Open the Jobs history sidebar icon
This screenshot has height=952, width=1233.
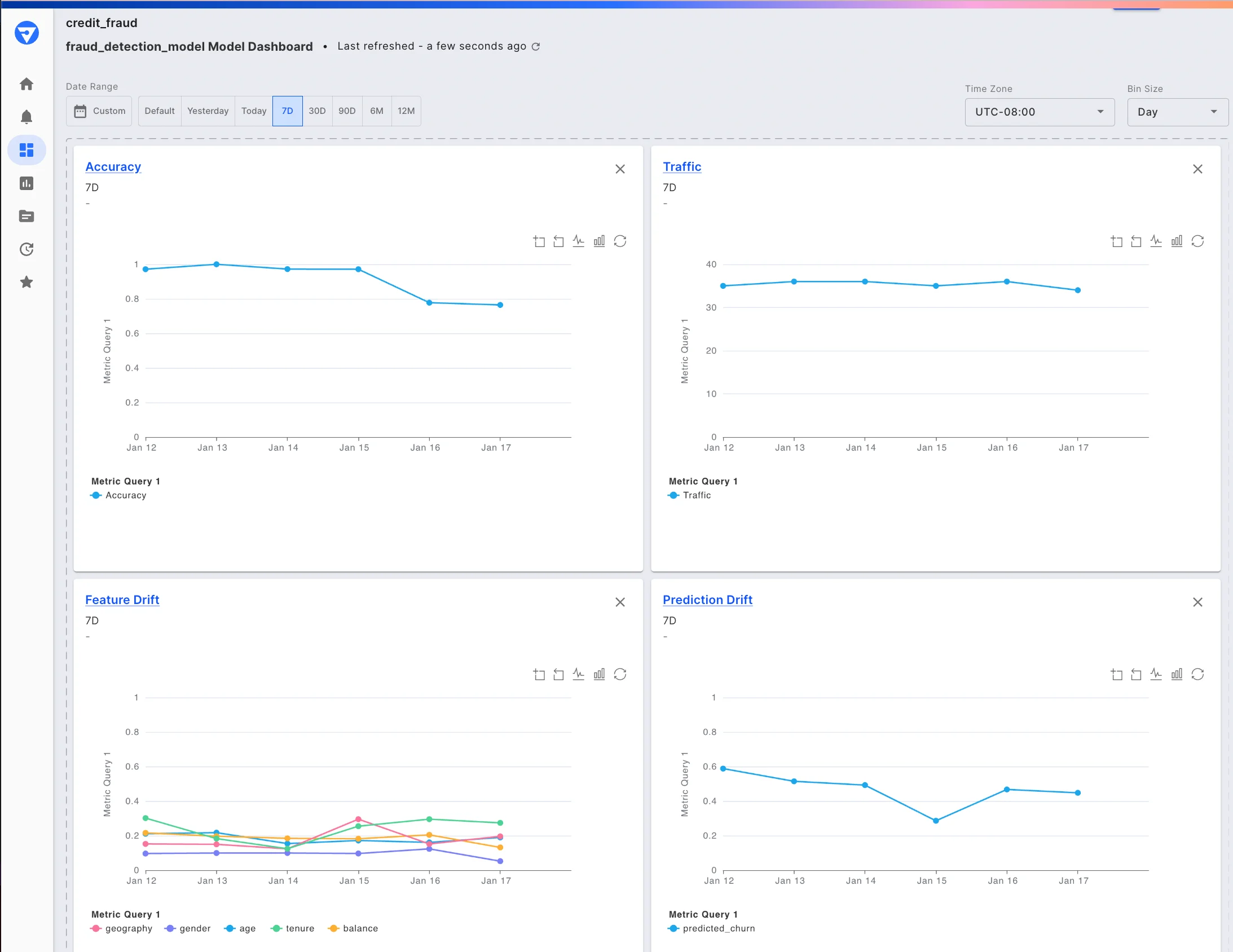pyautogui.click(x=27, y=249)
